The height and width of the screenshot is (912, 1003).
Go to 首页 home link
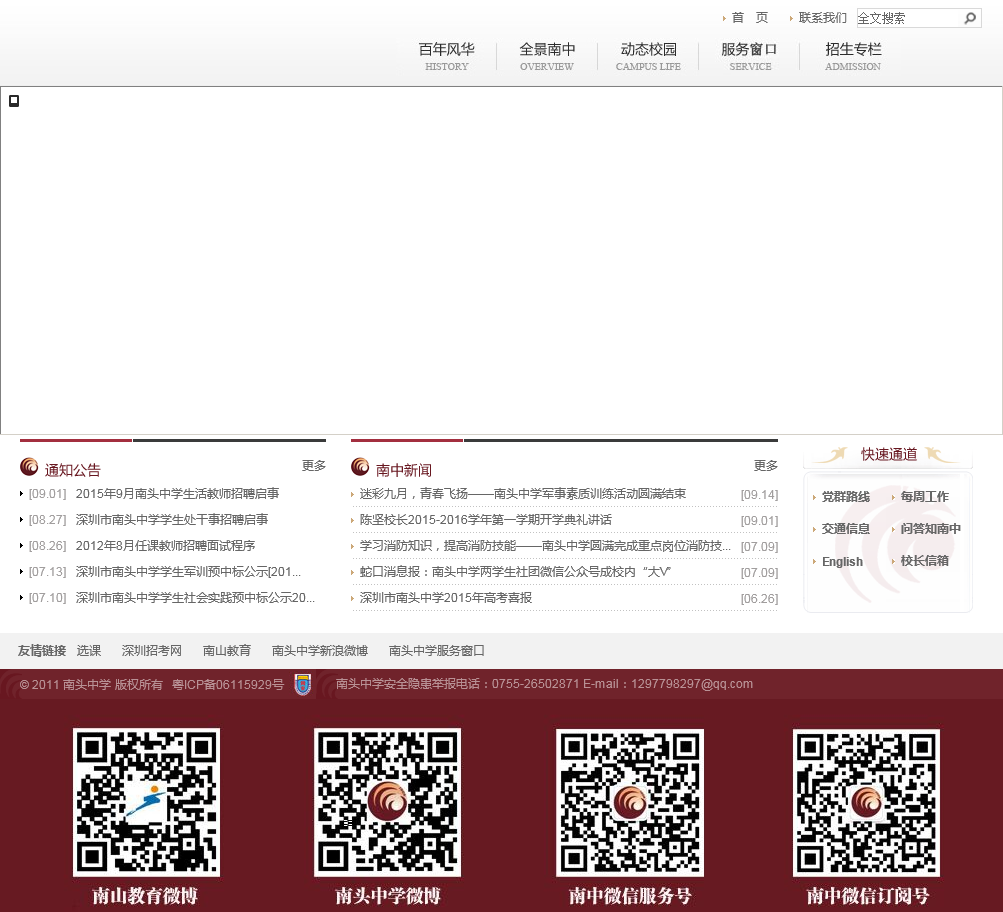point(750,18)
